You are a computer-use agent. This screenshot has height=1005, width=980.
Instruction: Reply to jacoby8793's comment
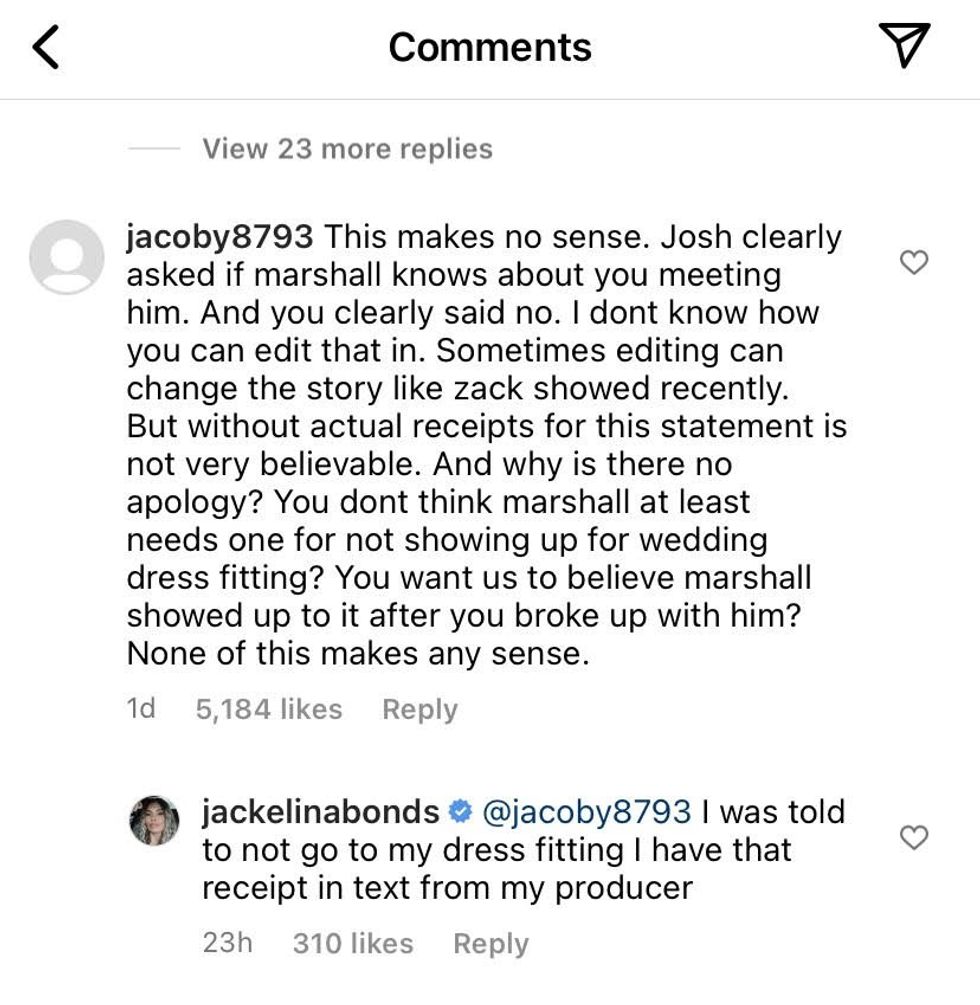[x=420, y=708]
